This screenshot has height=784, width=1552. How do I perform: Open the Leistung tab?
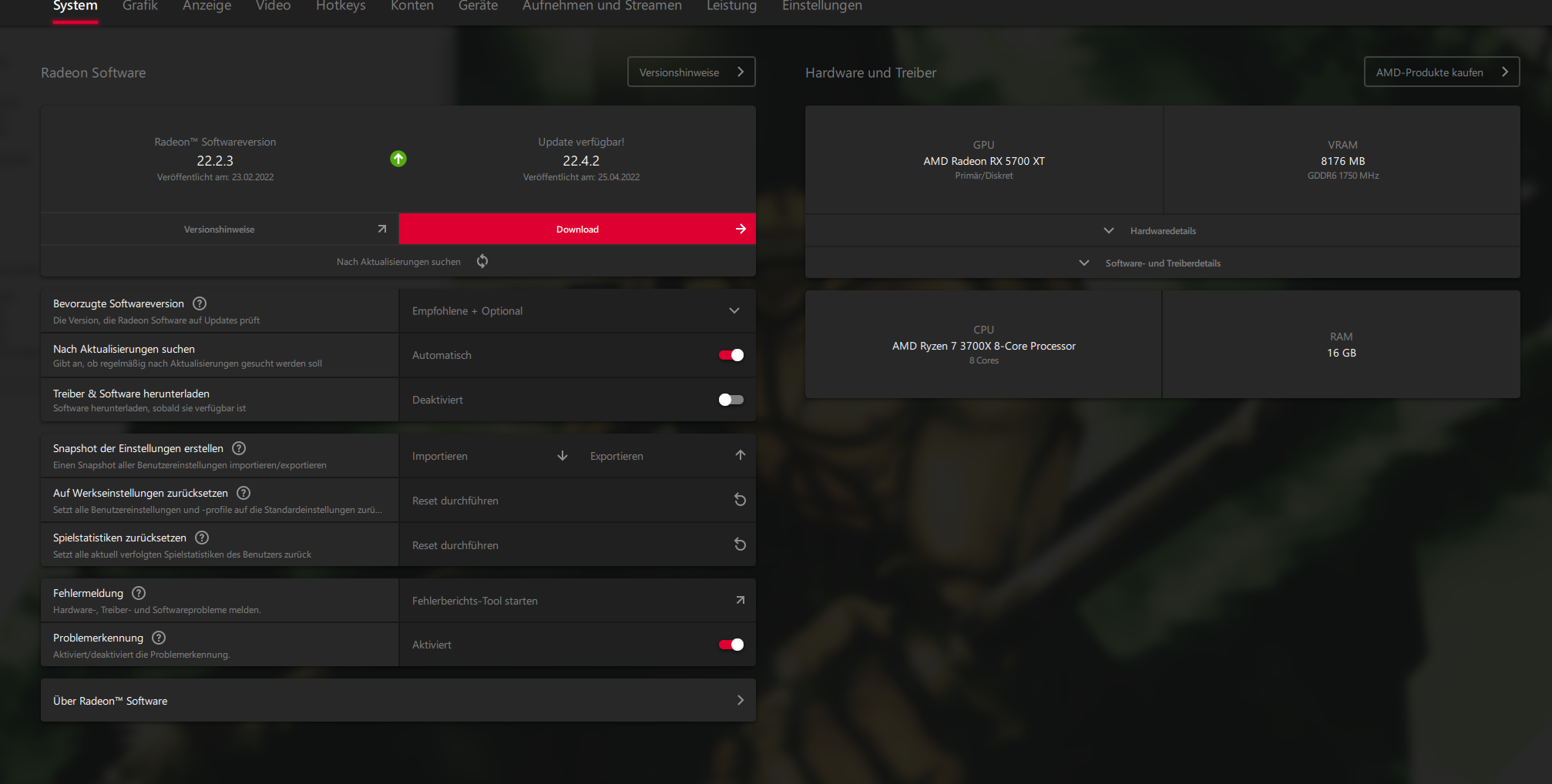[x=732, y=6]
